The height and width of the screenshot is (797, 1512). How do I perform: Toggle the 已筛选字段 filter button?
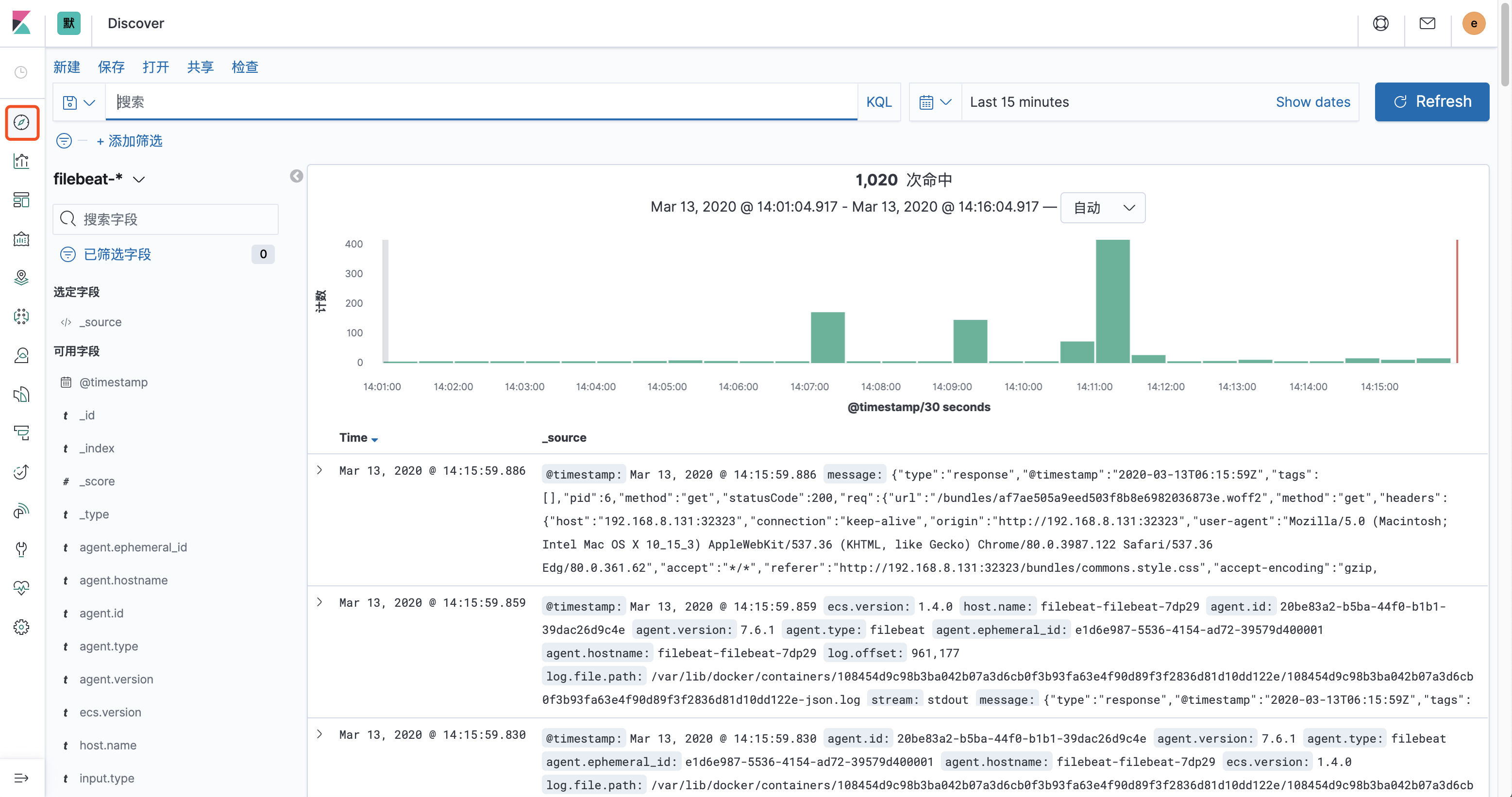coord(106,254)
